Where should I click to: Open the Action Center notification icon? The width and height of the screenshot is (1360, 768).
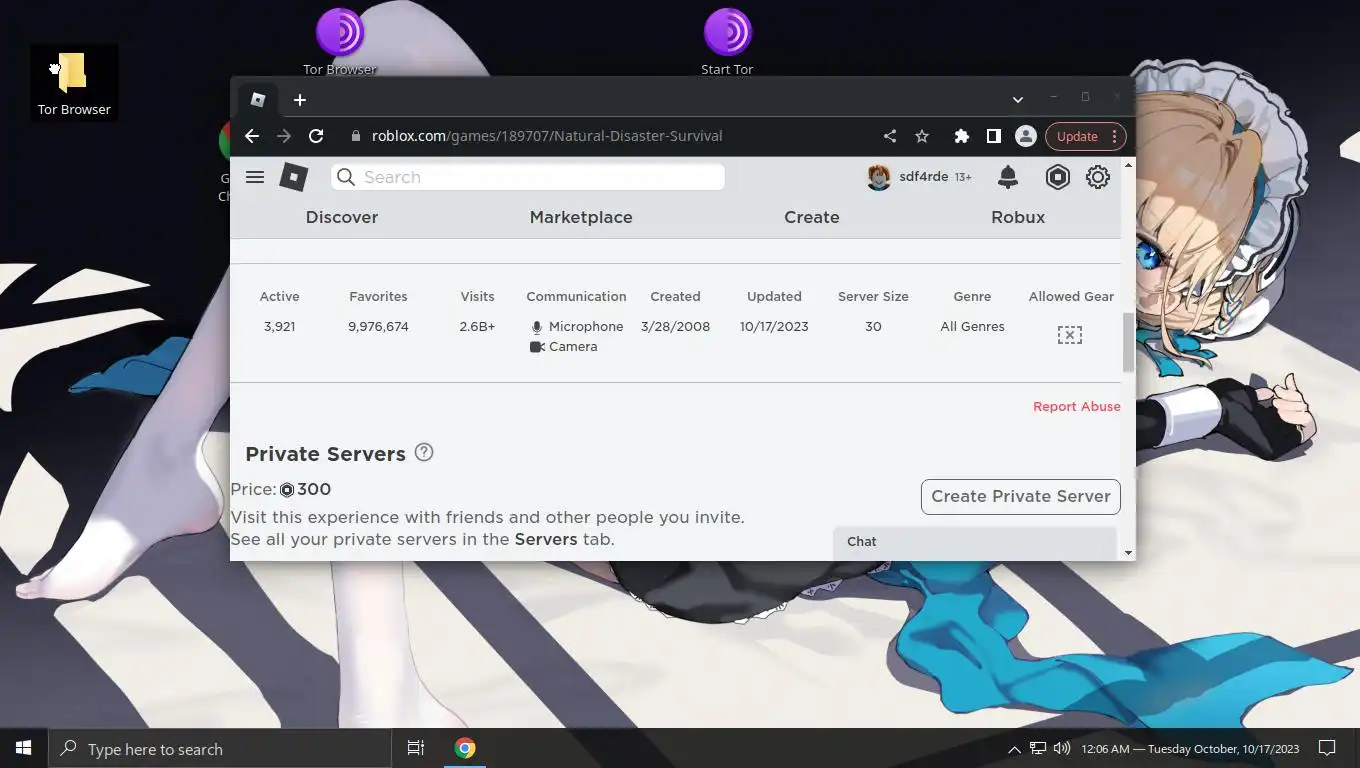(x=1327, y=748)
